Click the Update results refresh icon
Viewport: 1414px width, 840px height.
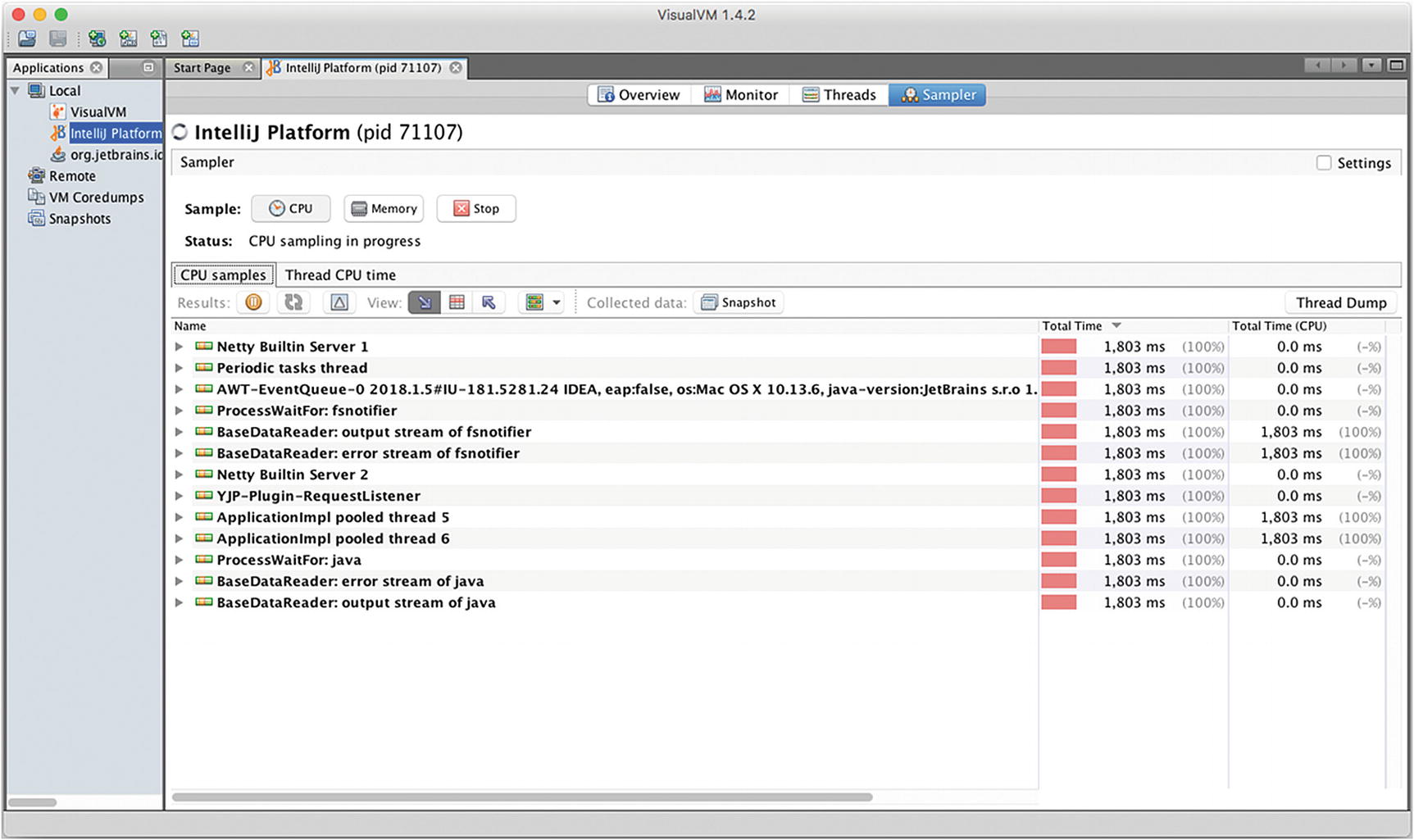click(293, 302)
